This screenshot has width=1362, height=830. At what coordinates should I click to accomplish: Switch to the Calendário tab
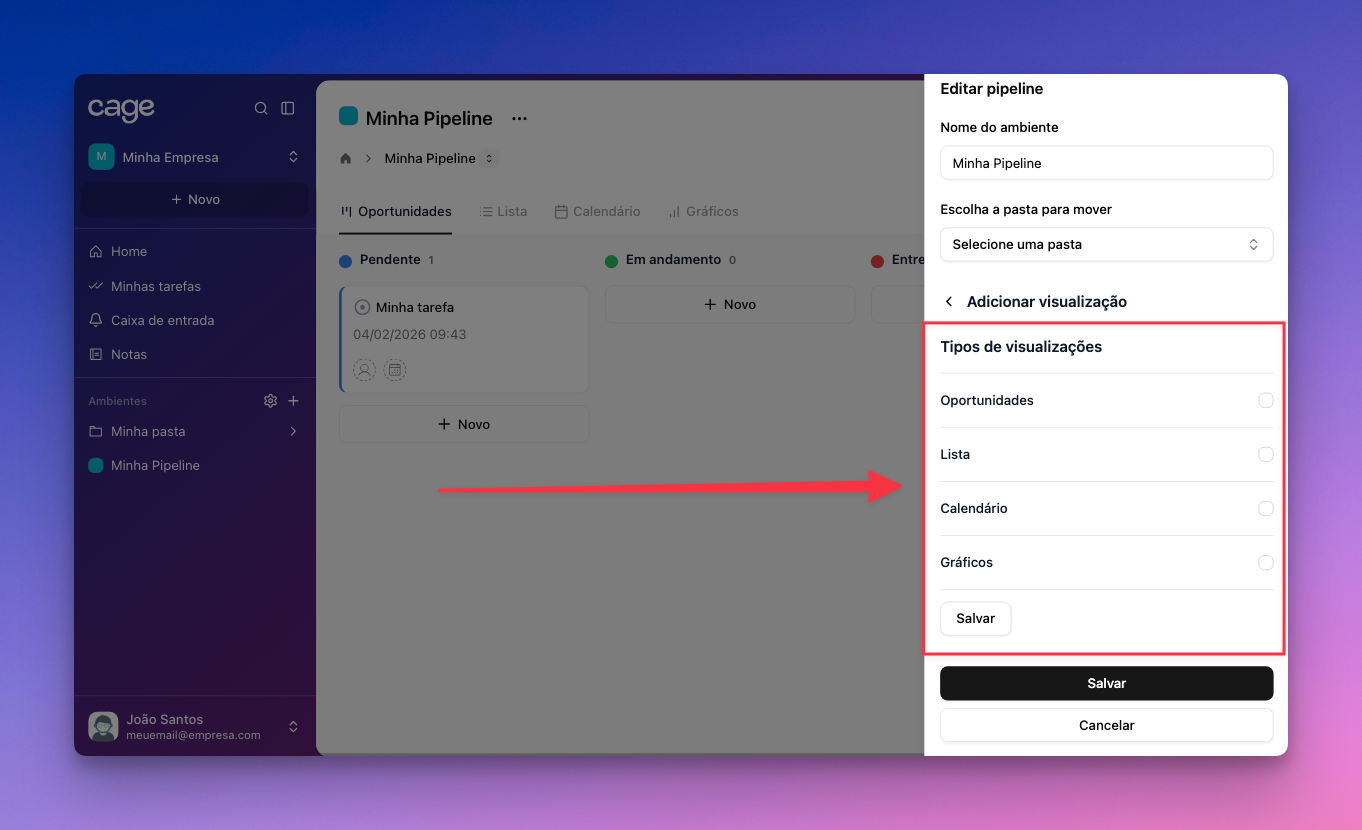tap(598, 212)
